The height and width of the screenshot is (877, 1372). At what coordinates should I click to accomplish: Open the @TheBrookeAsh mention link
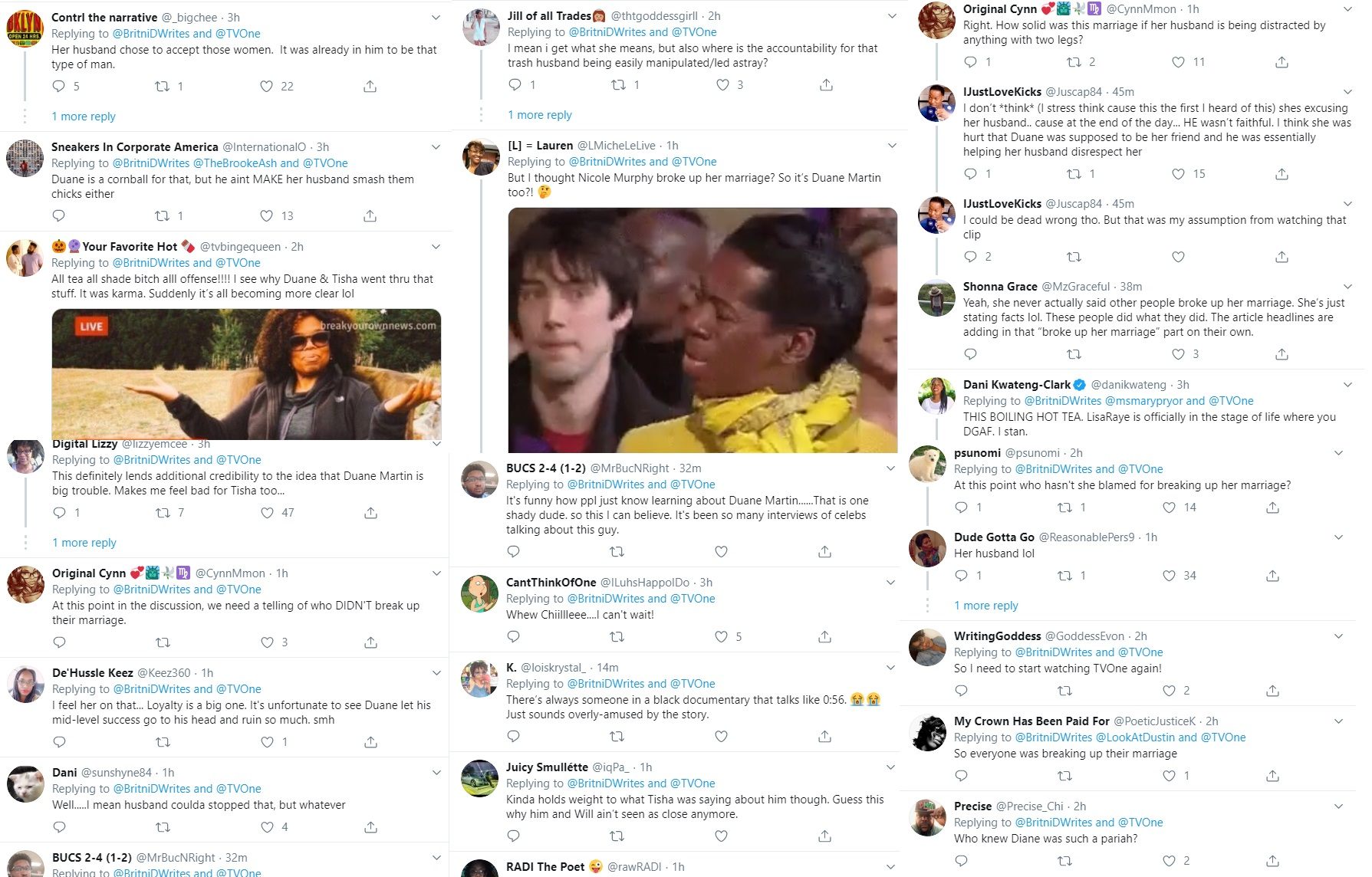coord(235,163)
